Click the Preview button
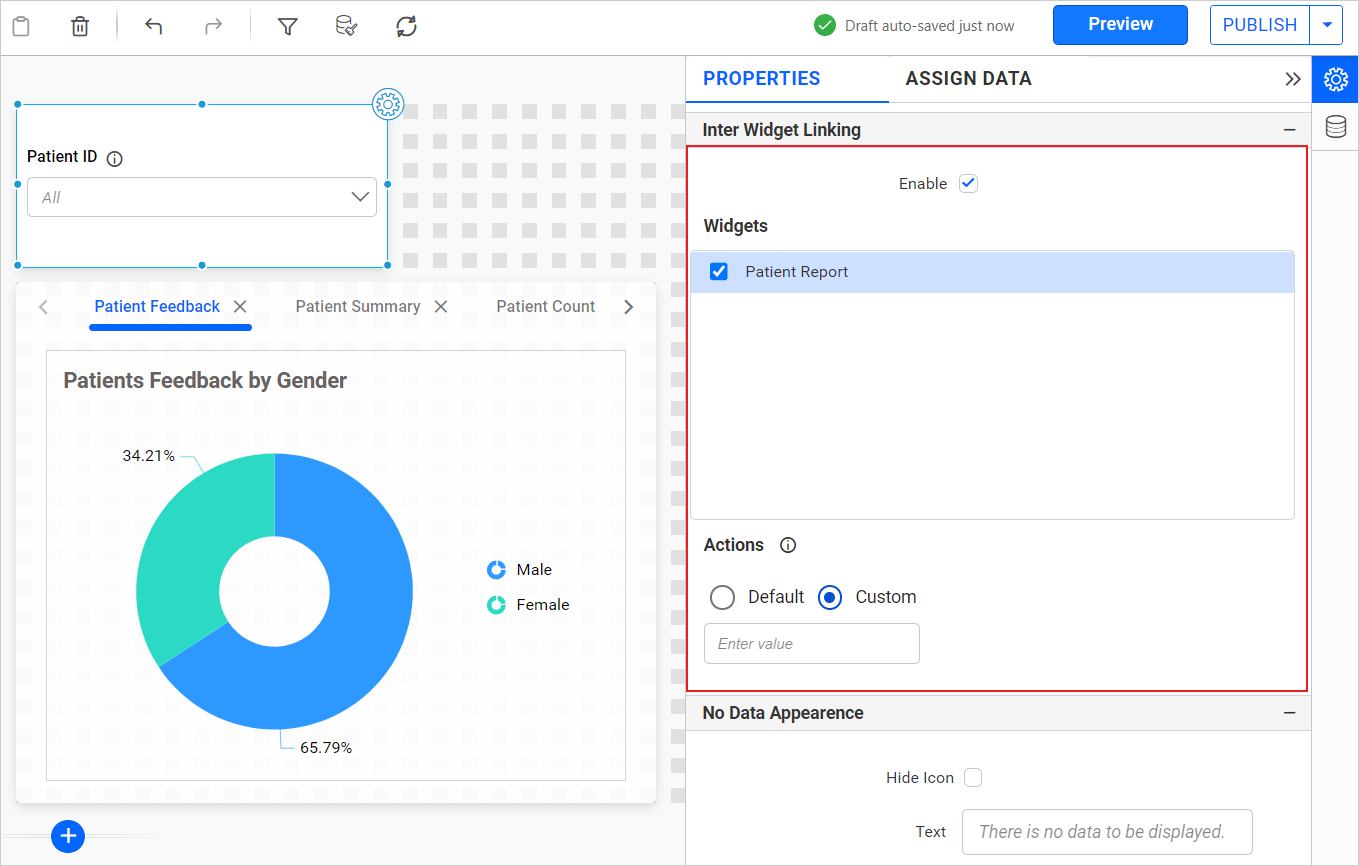The width and height of the screenshot is (1359, 866). coord(1120,24)
